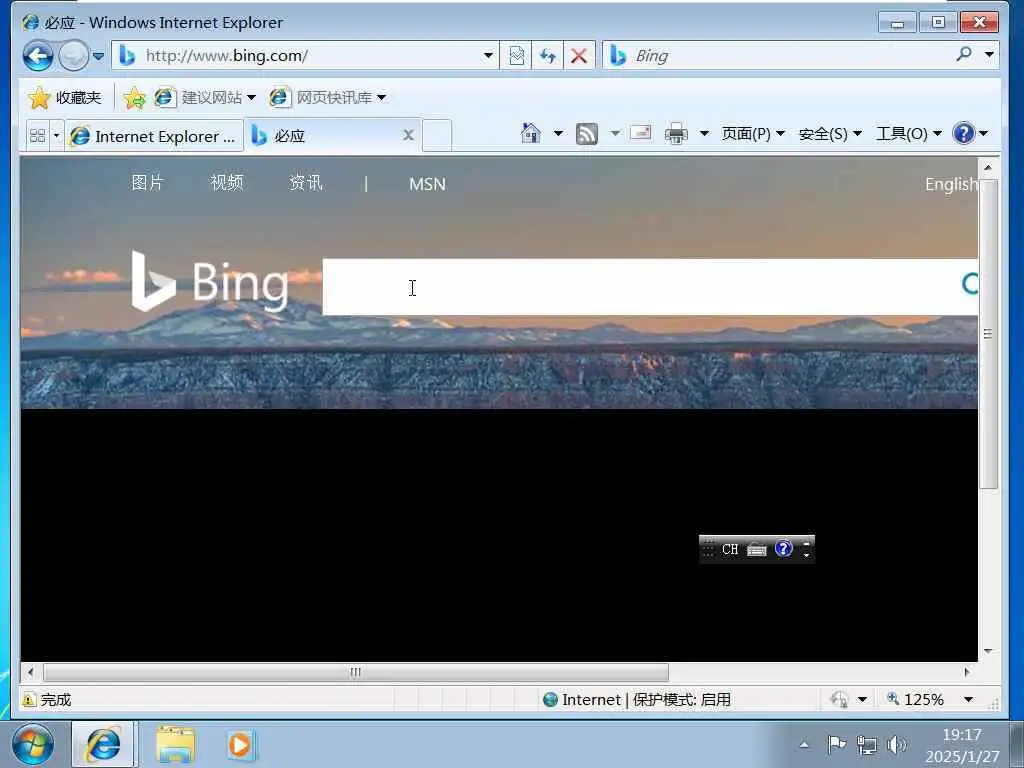The height and width of the screenshot is (768, 1024).
Task: Launch Windows Media Player from taskbar
Action: coord(240,744)
